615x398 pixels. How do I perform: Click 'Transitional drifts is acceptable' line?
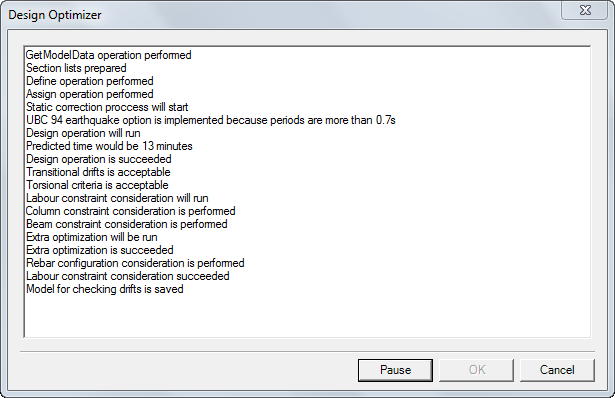[x=98, y=171]
